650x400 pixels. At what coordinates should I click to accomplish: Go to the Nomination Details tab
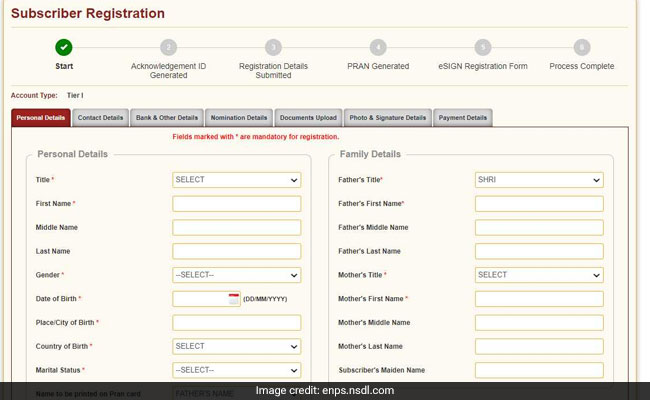click(237, 118)
